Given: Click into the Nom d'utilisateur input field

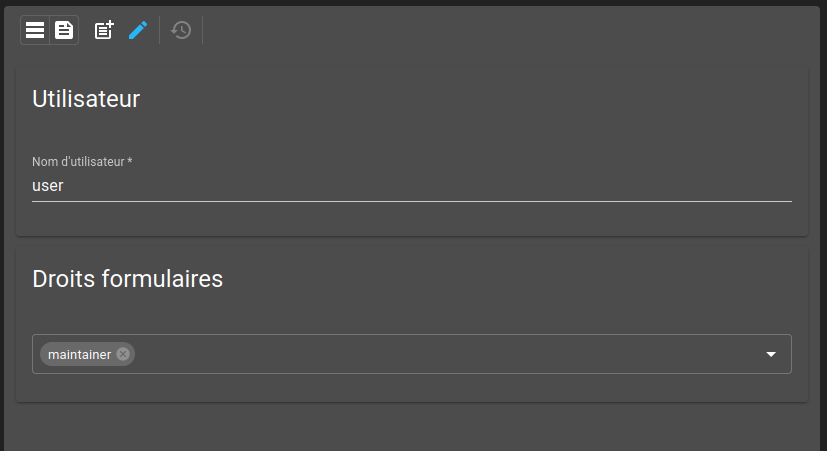Looking at the screenshot, I should [x=412, y=186].
